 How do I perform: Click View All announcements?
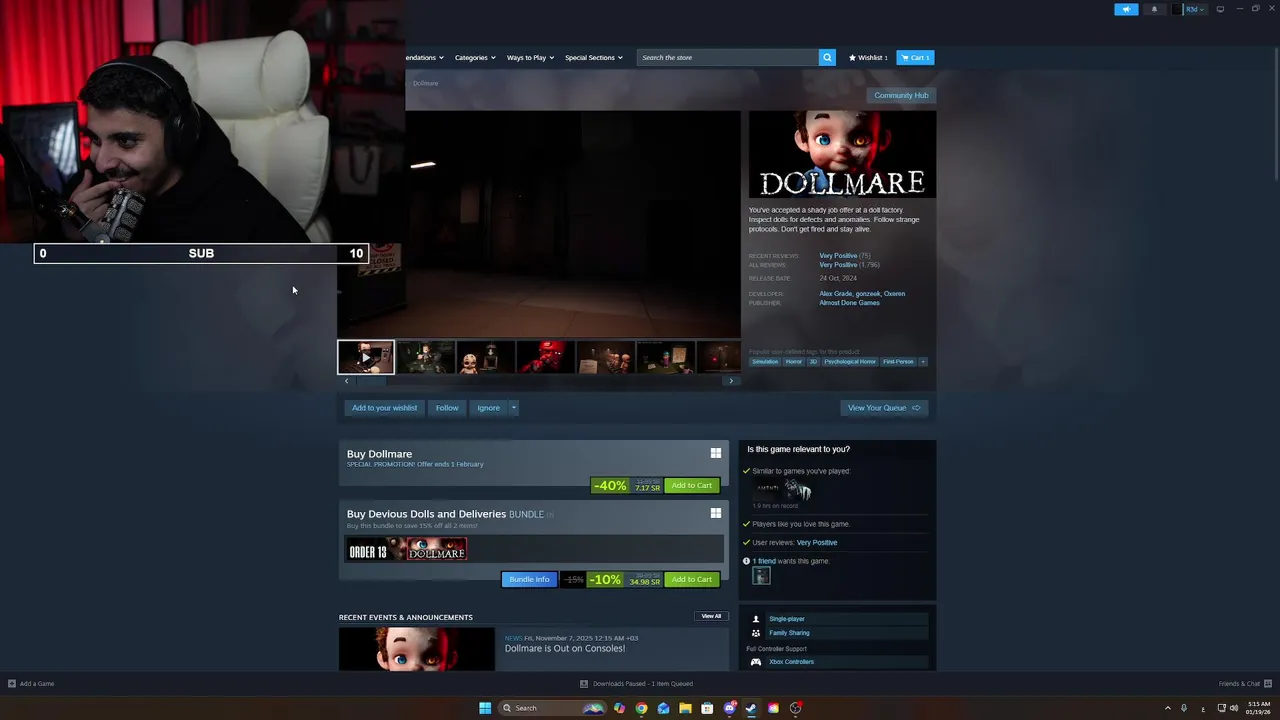pyautogui.click(x=711, y=616)
